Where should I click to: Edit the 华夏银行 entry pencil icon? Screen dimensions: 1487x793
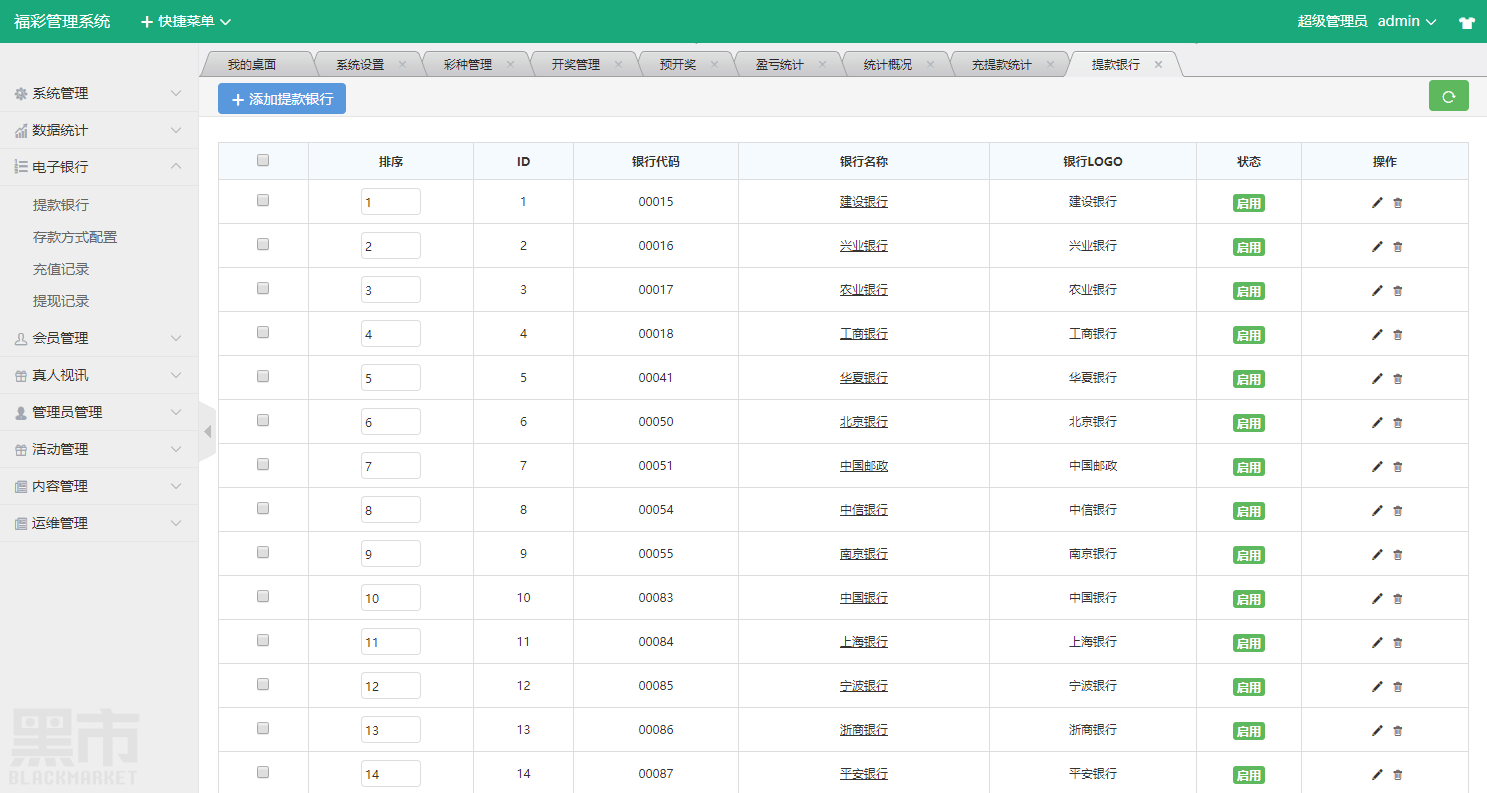pos(1377,379)
